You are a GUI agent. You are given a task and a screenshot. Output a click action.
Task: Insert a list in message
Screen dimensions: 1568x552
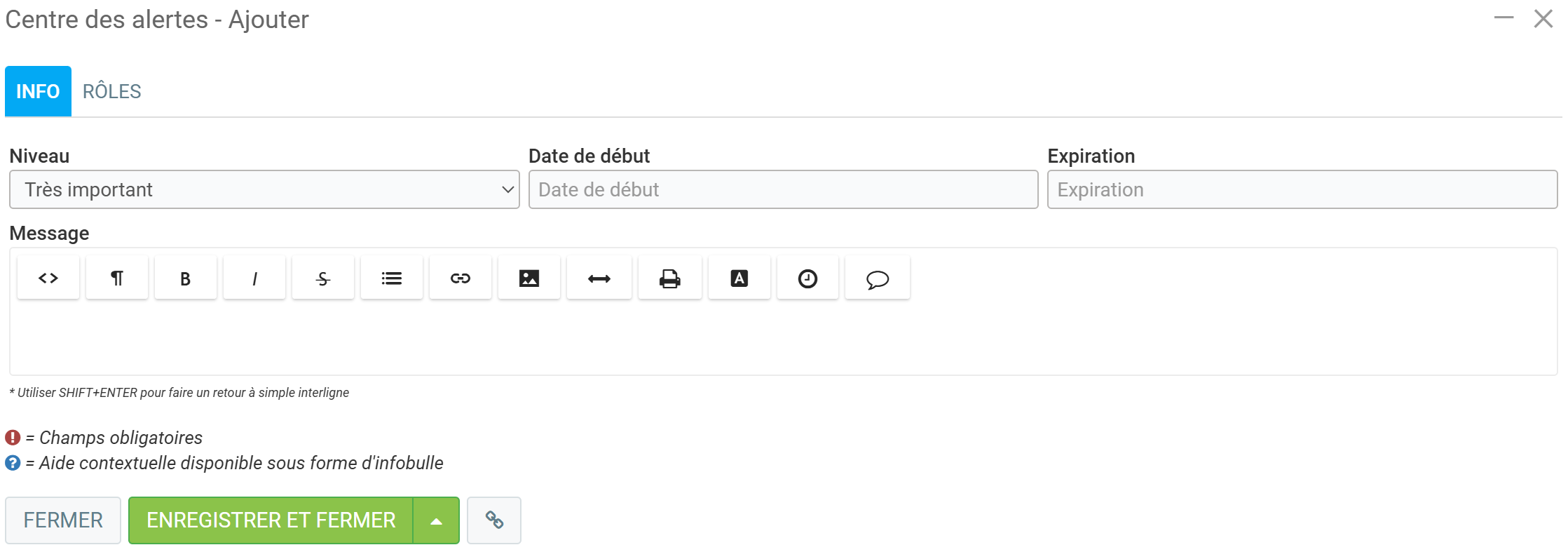pos(392,278)
